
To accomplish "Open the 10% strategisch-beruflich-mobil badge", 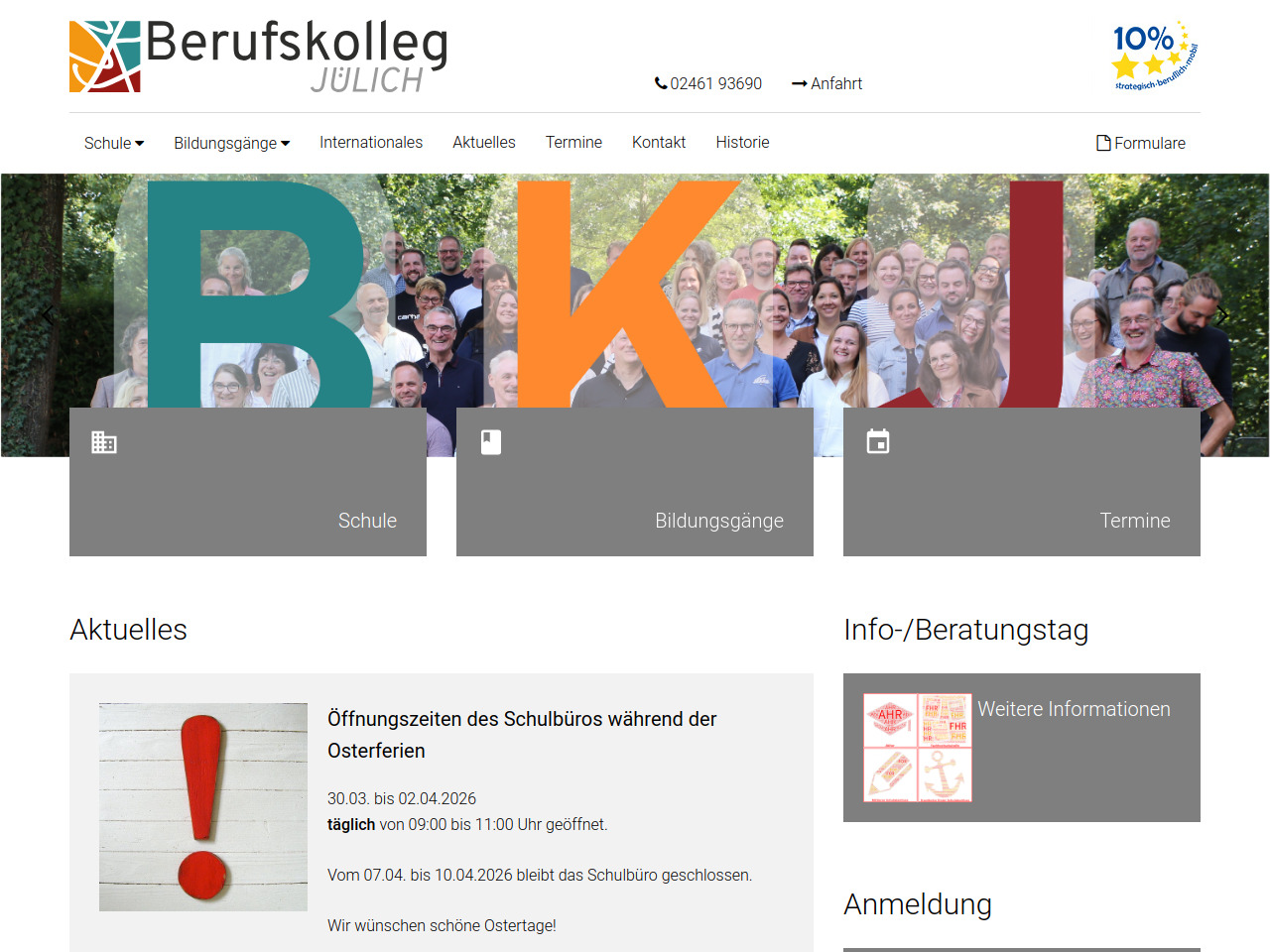I will pos(1155,56).
